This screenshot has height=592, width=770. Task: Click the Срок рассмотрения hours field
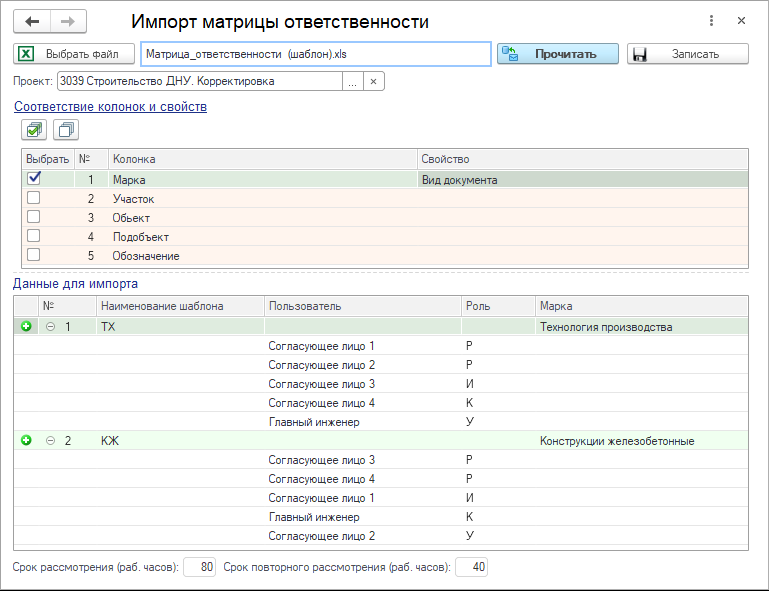point(200,568)
